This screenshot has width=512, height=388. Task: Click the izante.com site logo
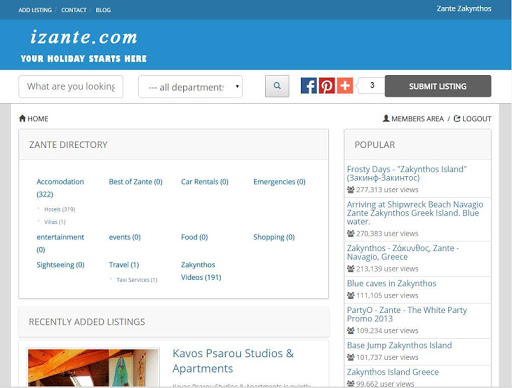(x=83, y=46)
